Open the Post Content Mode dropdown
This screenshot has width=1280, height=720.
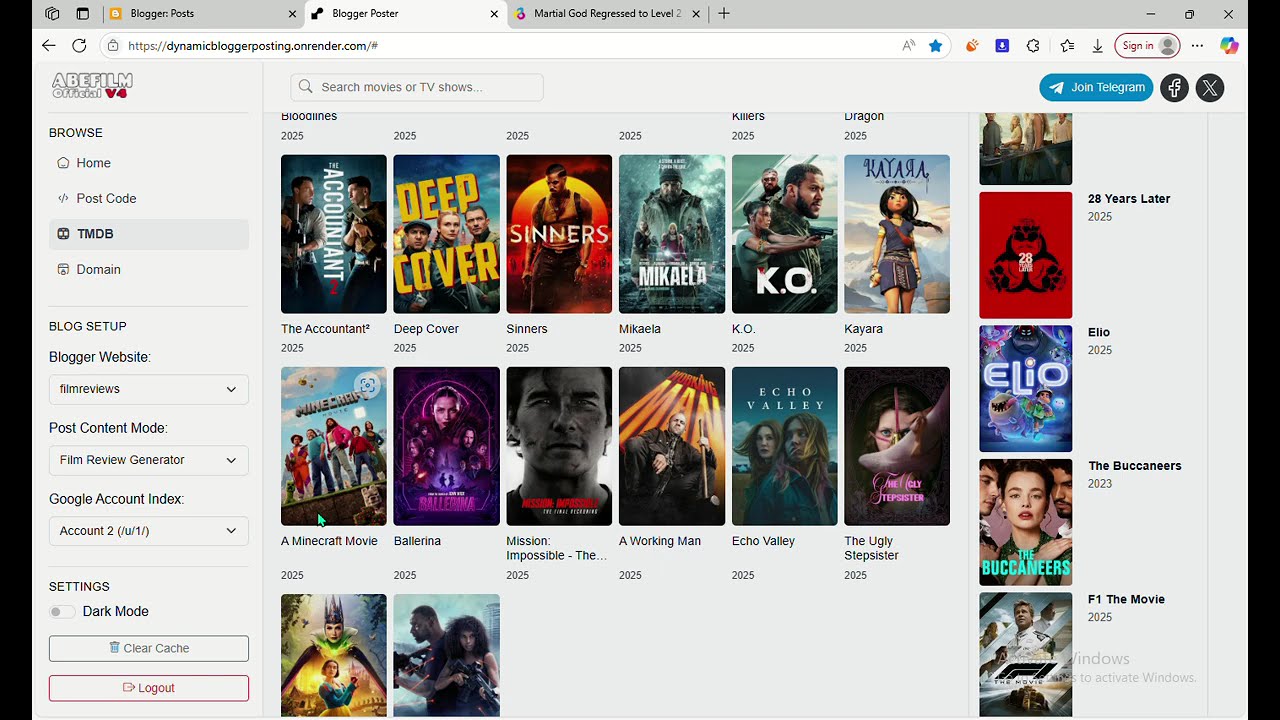tap(148, 460)
